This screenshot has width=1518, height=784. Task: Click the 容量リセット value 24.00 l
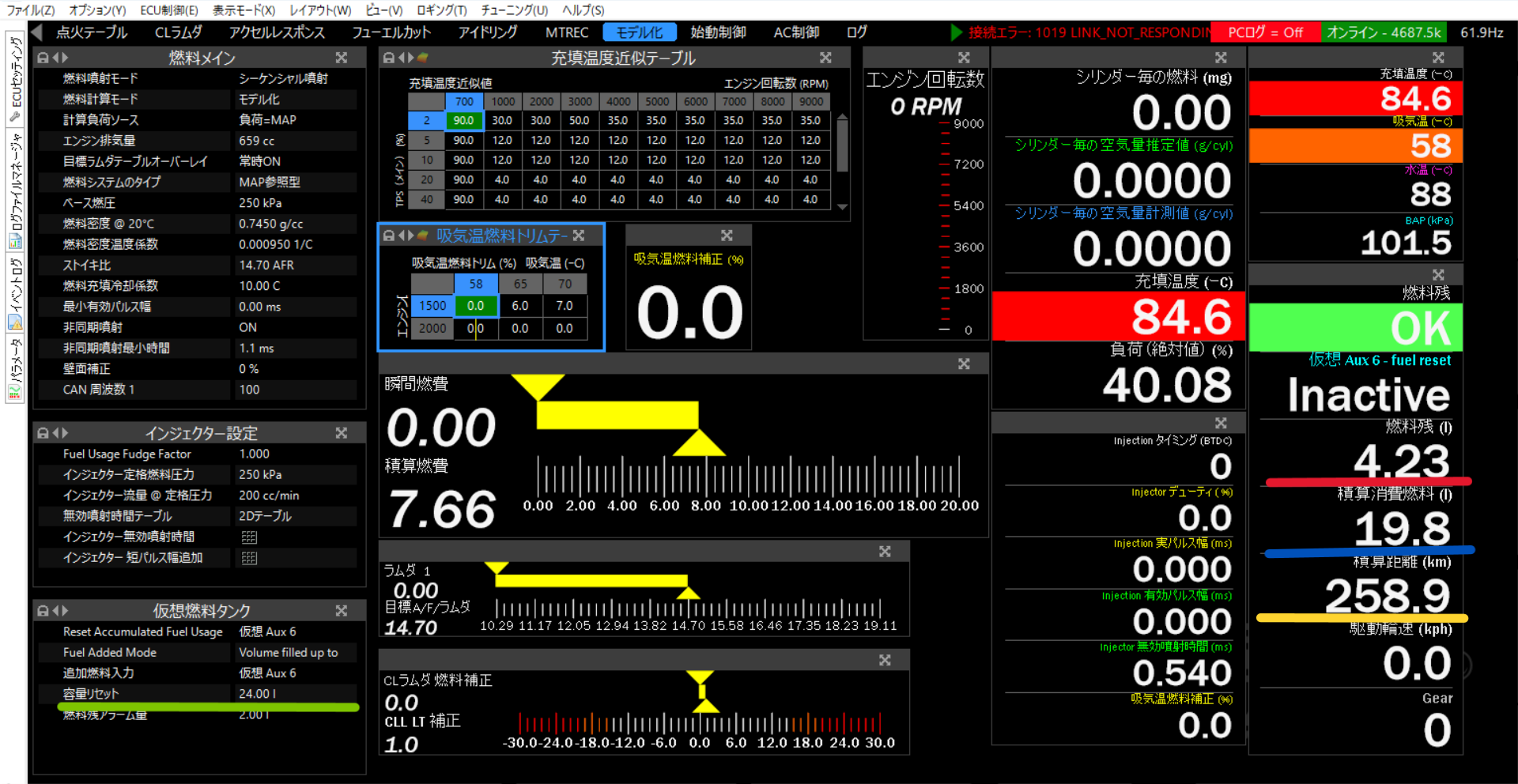pyautogui.click(x=296, y=694)
